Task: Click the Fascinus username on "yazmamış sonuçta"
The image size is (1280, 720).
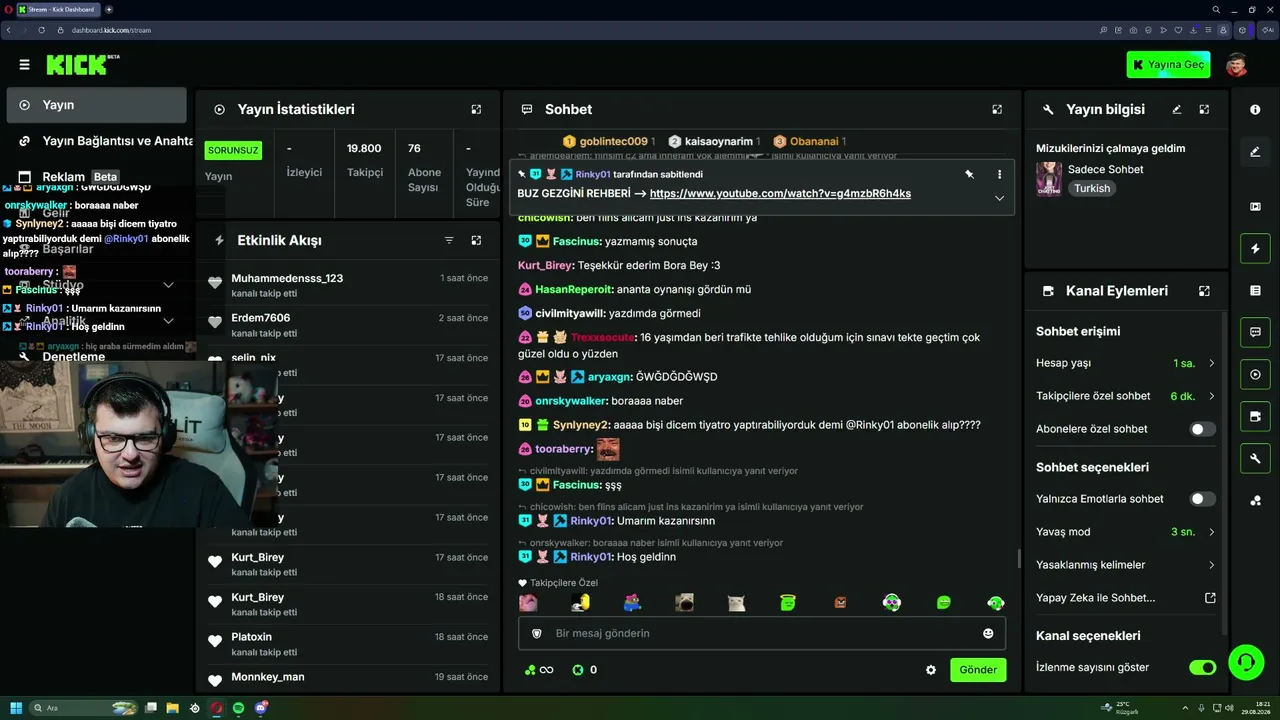Action: click(x=577, y=242)
